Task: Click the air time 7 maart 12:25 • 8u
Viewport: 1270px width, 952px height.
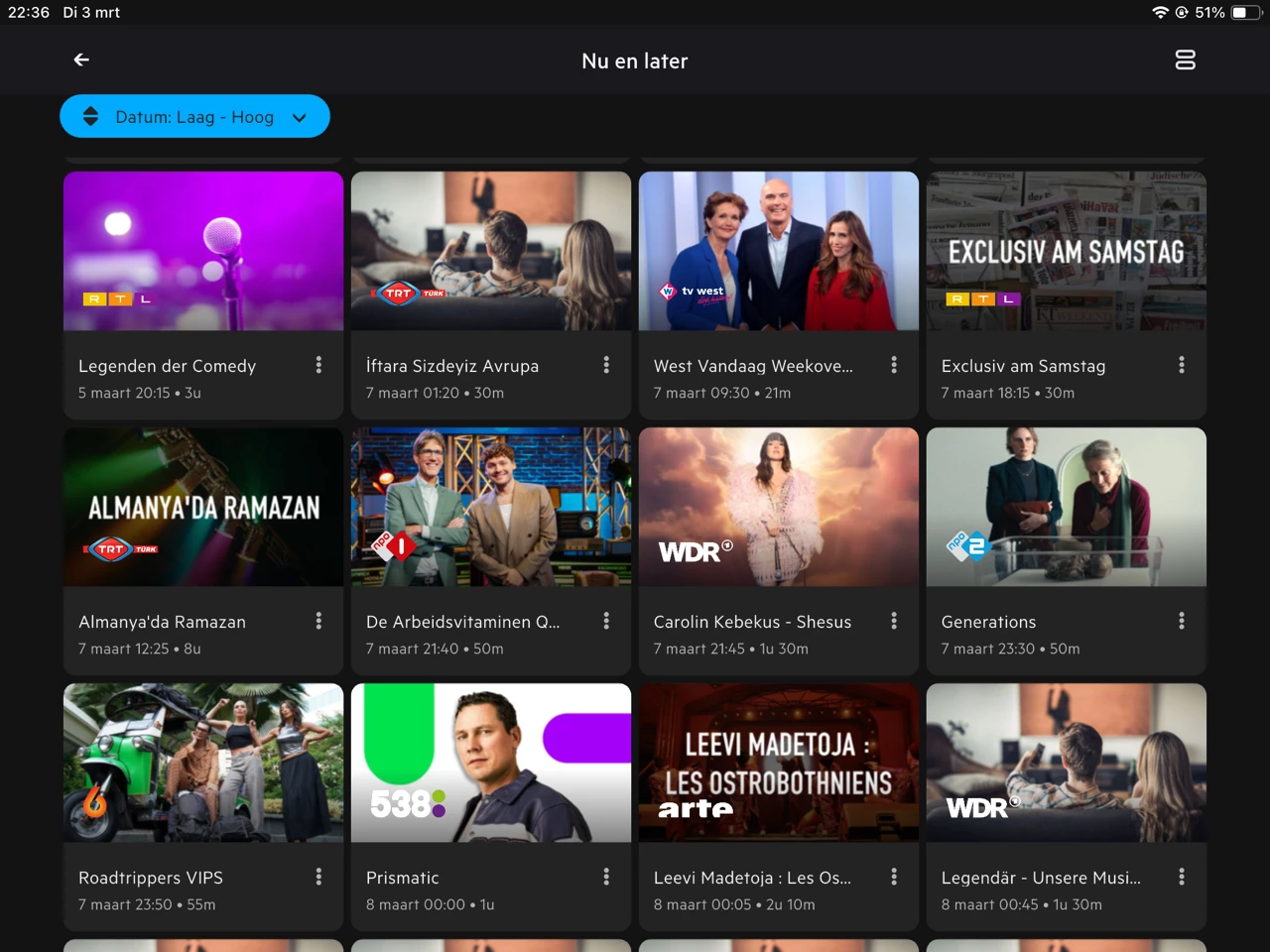Action: click(140, 649)
